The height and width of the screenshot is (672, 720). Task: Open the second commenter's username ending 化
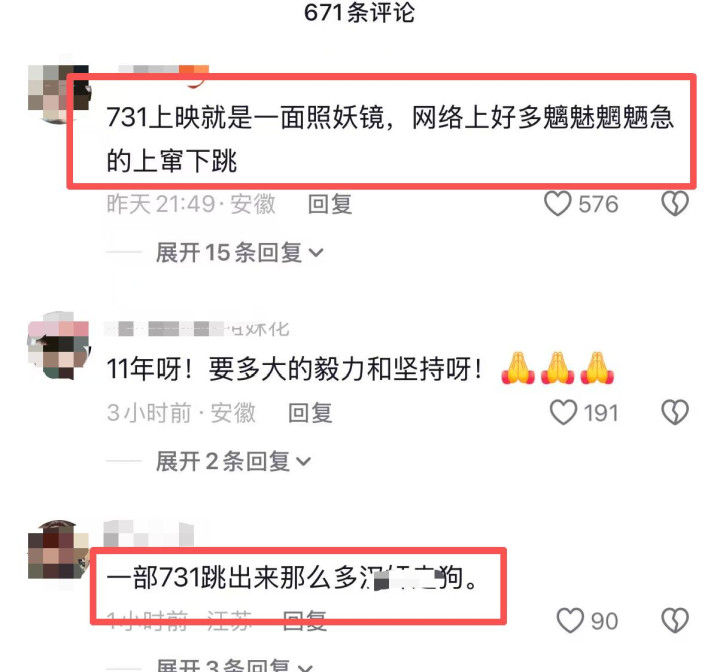coord(197,329)
